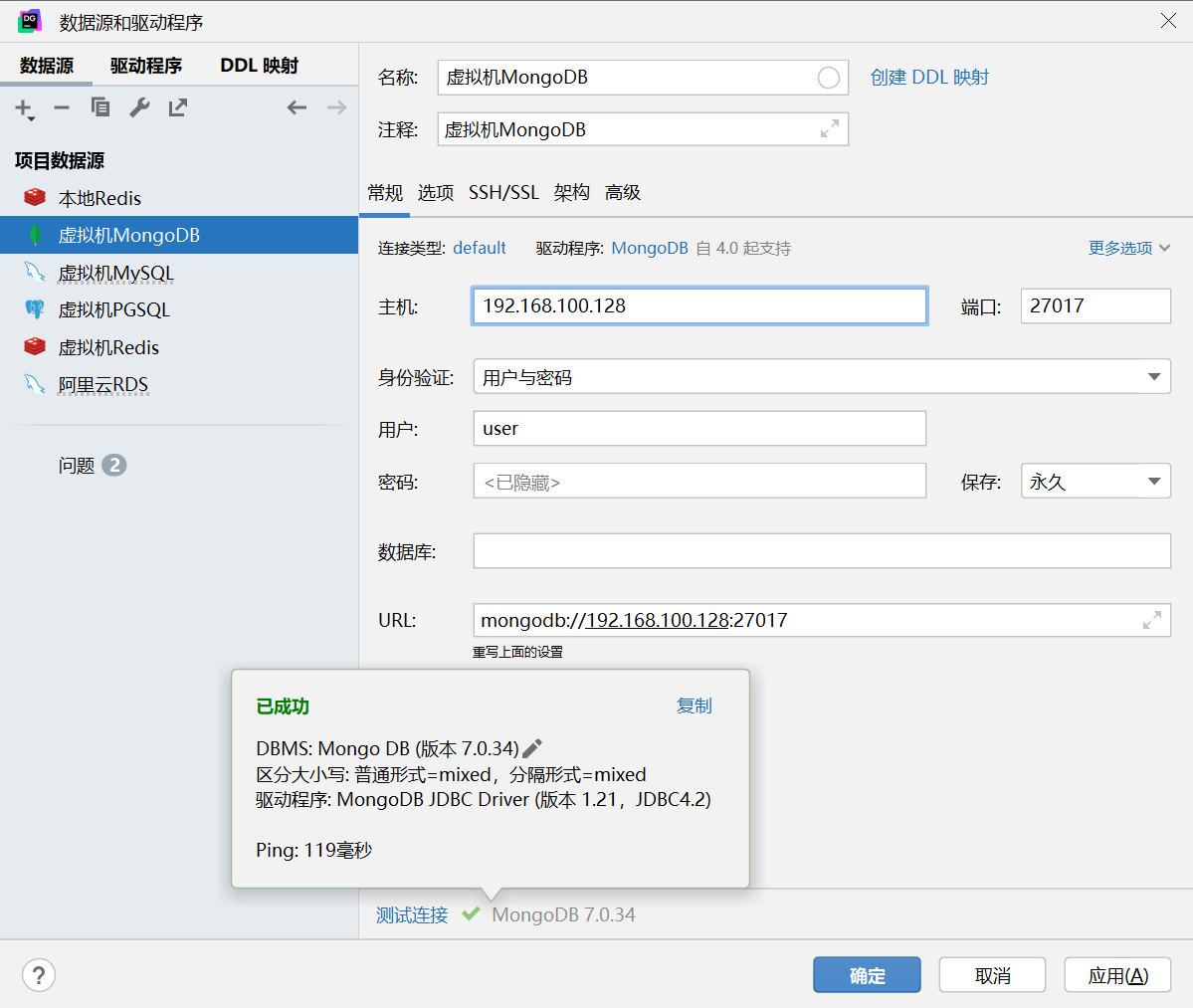This screenshot has height=1008, width=1193.
Task: Open MongoDB driver link
Action: click(x=650, y=248)
